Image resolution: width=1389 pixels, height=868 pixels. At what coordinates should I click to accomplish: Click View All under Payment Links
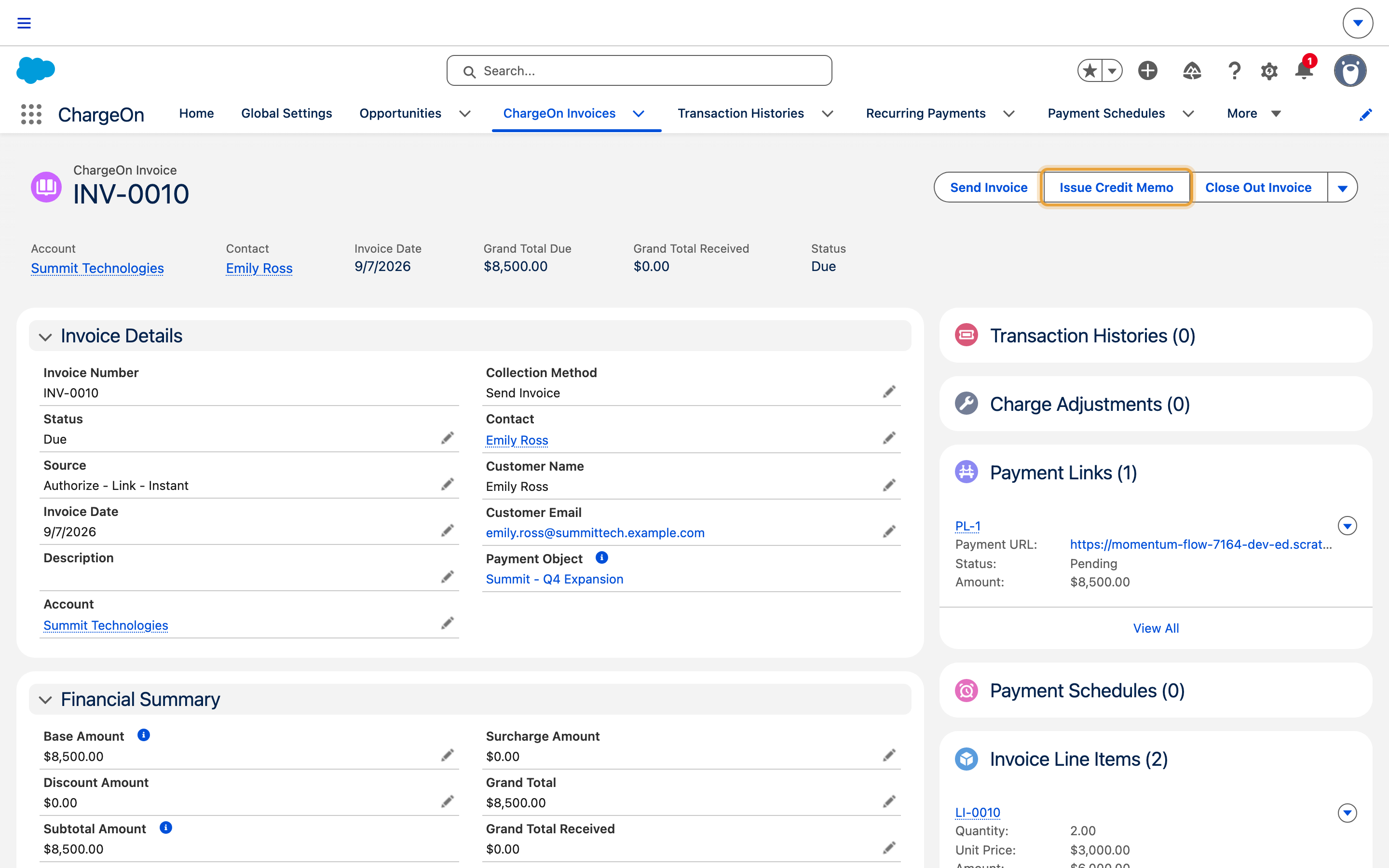1156,628
